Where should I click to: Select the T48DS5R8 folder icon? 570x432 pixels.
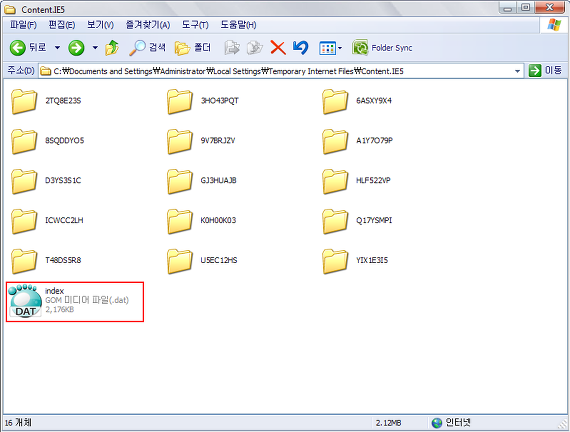point(24,261)
